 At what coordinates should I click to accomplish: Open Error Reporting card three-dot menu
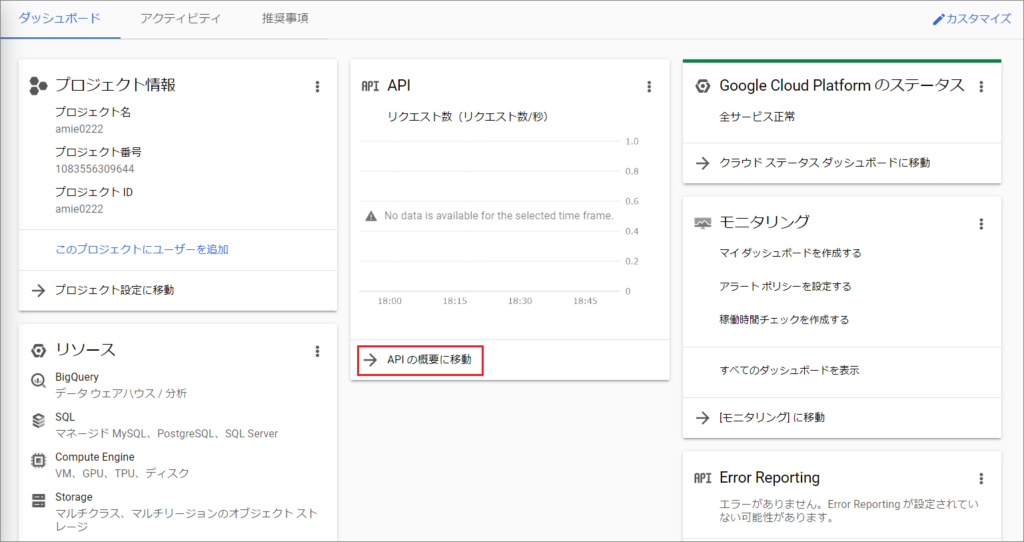tap(981, 479)
